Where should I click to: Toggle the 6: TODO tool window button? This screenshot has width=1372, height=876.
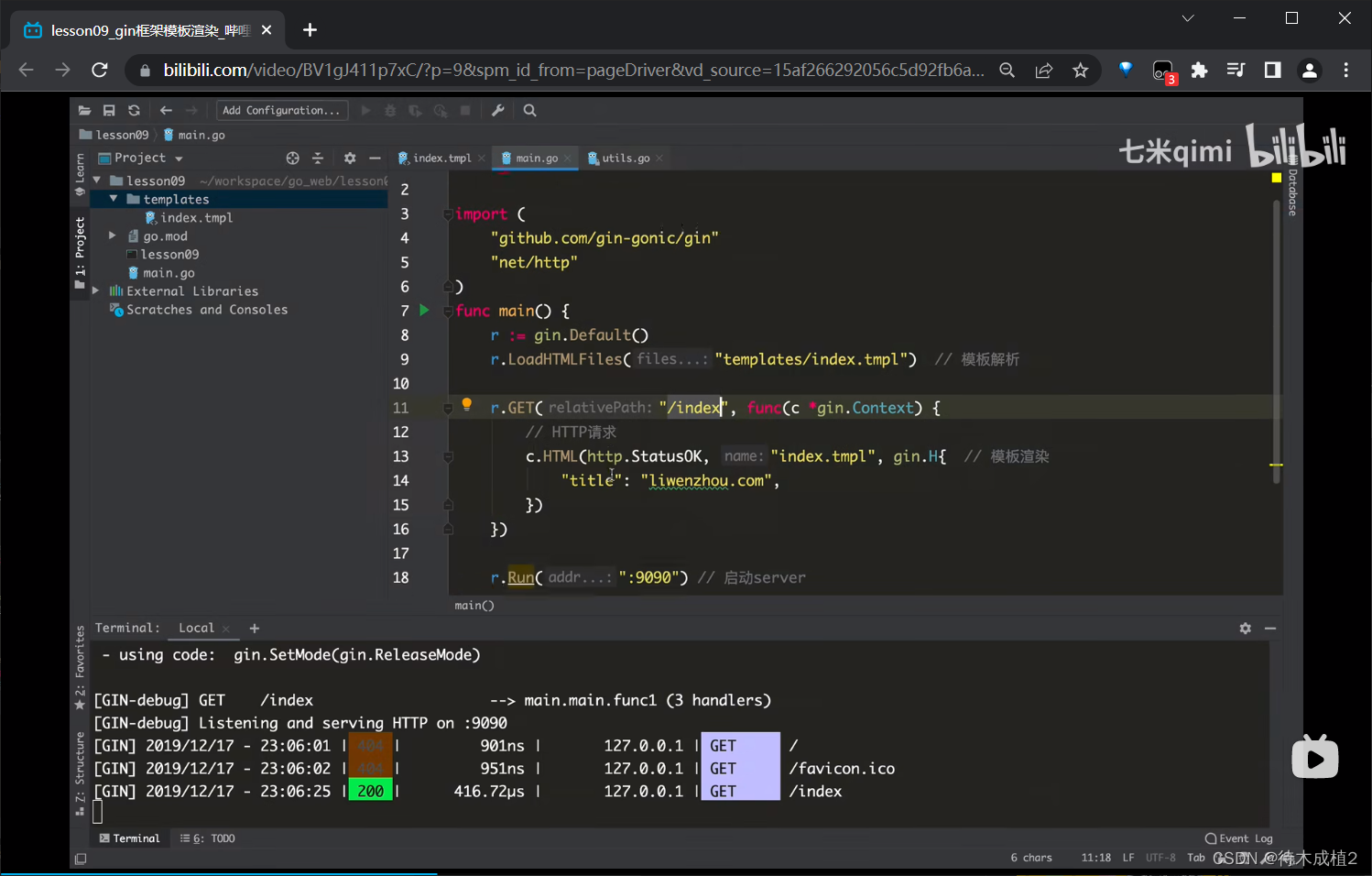208,838
